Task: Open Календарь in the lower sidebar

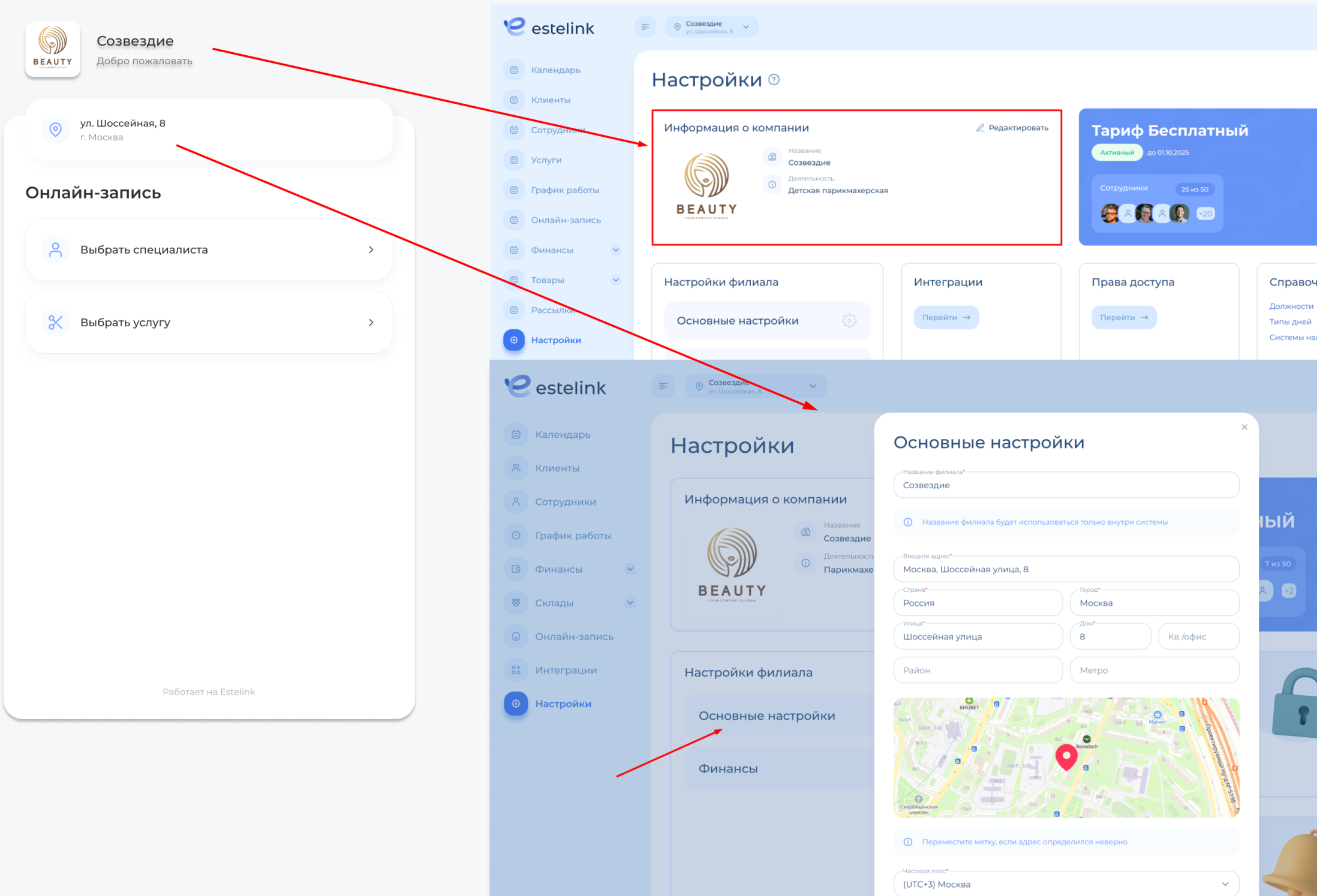Action: [563, 434]
